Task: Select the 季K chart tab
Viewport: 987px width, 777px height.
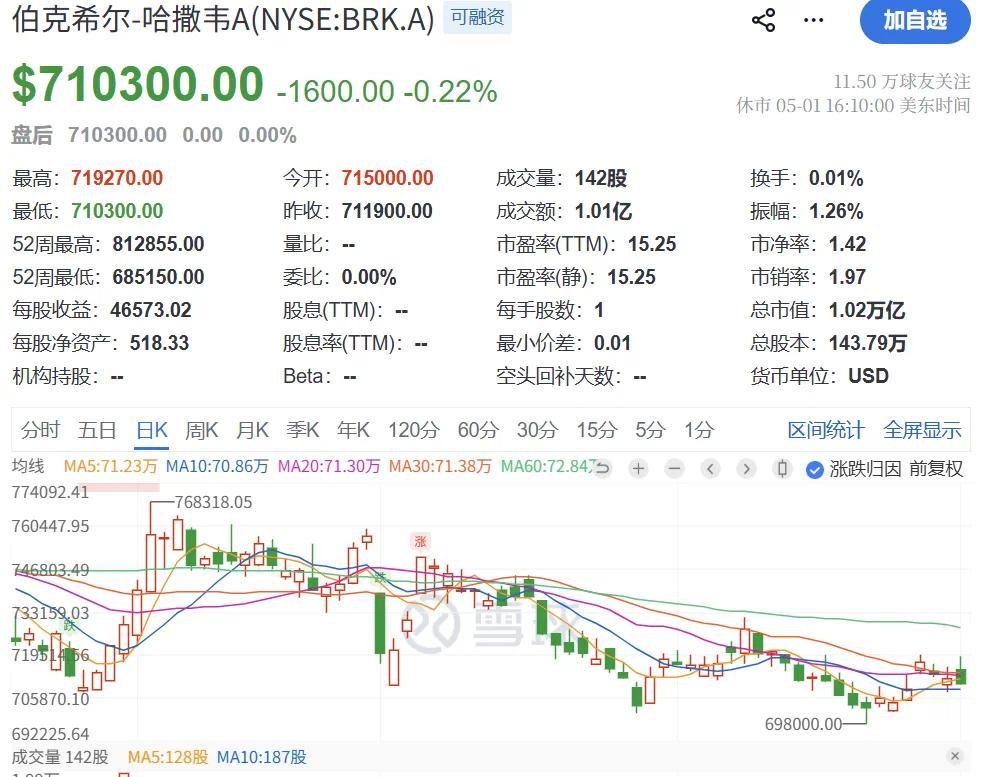Action: click(x=302, y=430)
